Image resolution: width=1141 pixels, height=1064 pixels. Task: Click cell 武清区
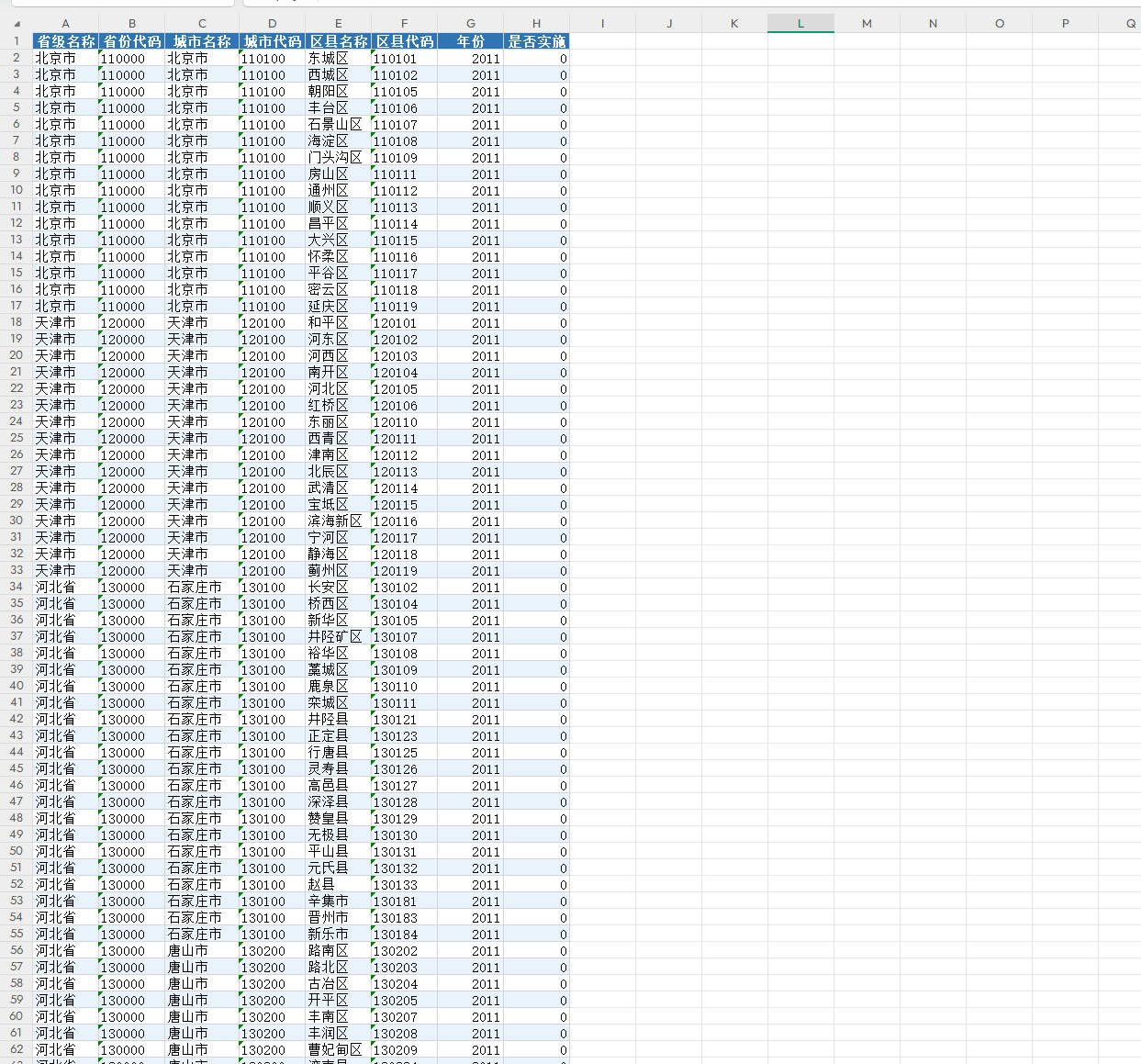(339, 487)
